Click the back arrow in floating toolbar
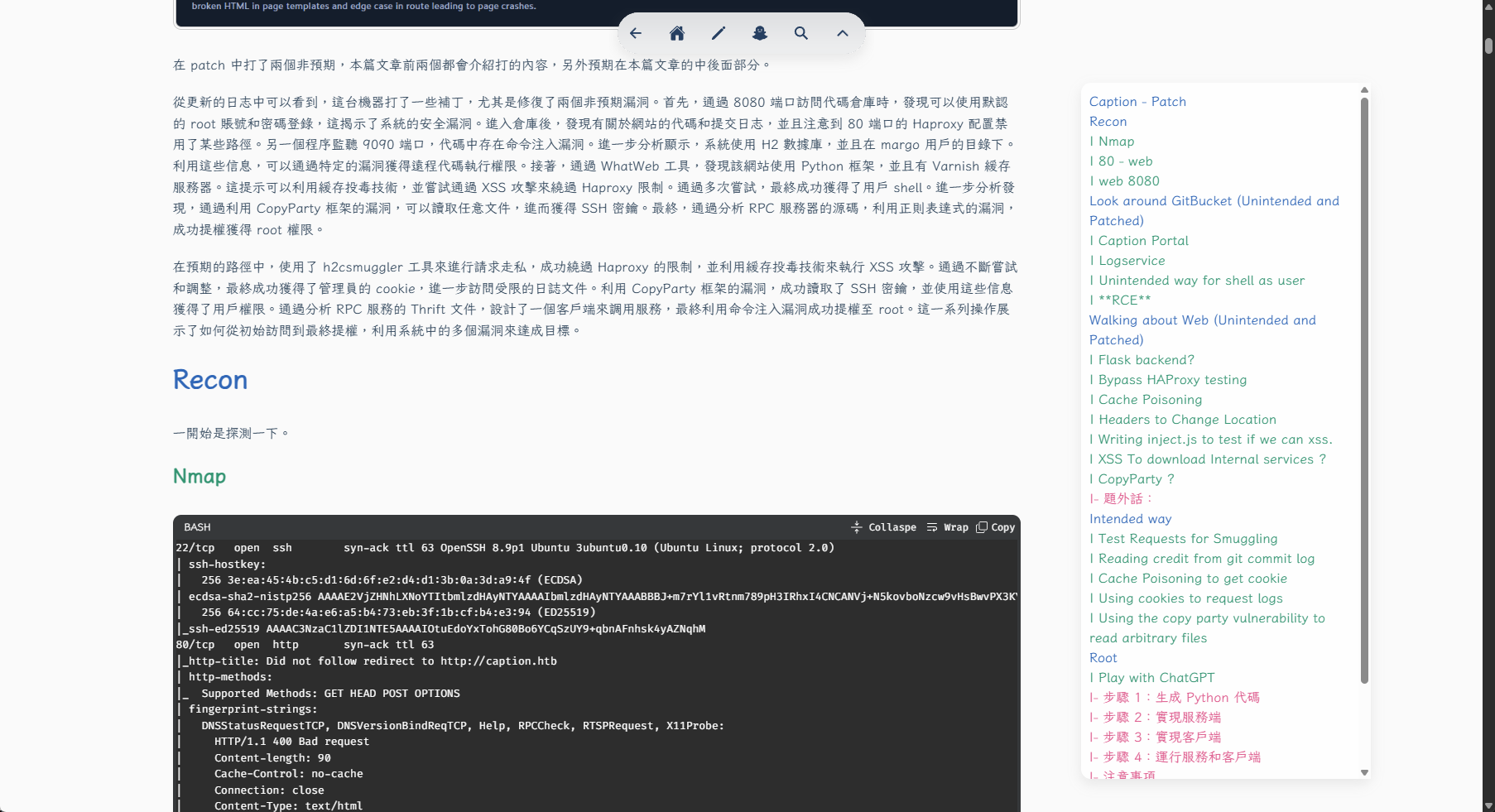 (x=636, y=33)
